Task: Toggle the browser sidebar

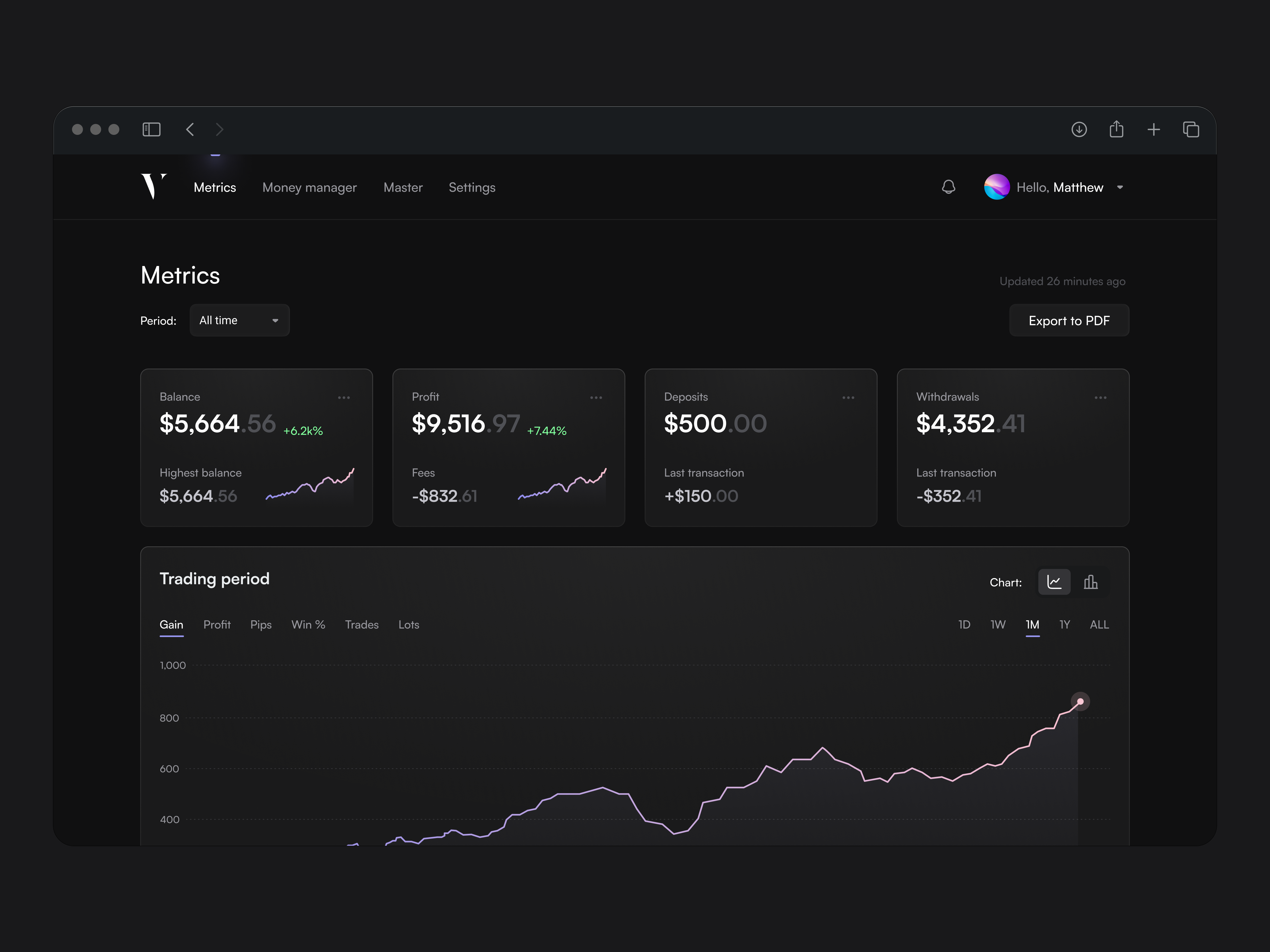Action: click(x=151, y=129)
